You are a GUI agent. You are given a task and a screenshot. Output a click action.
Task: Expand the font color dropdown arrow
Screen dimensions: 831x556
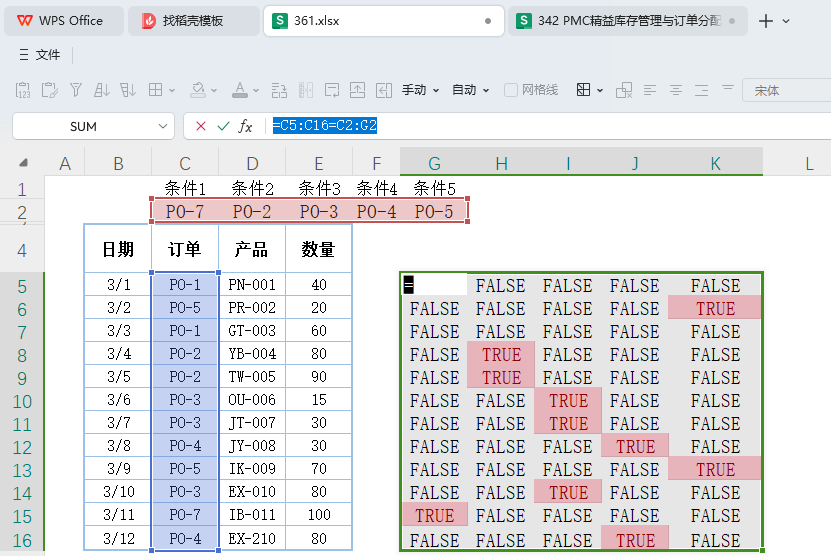(x=256, y=91)
